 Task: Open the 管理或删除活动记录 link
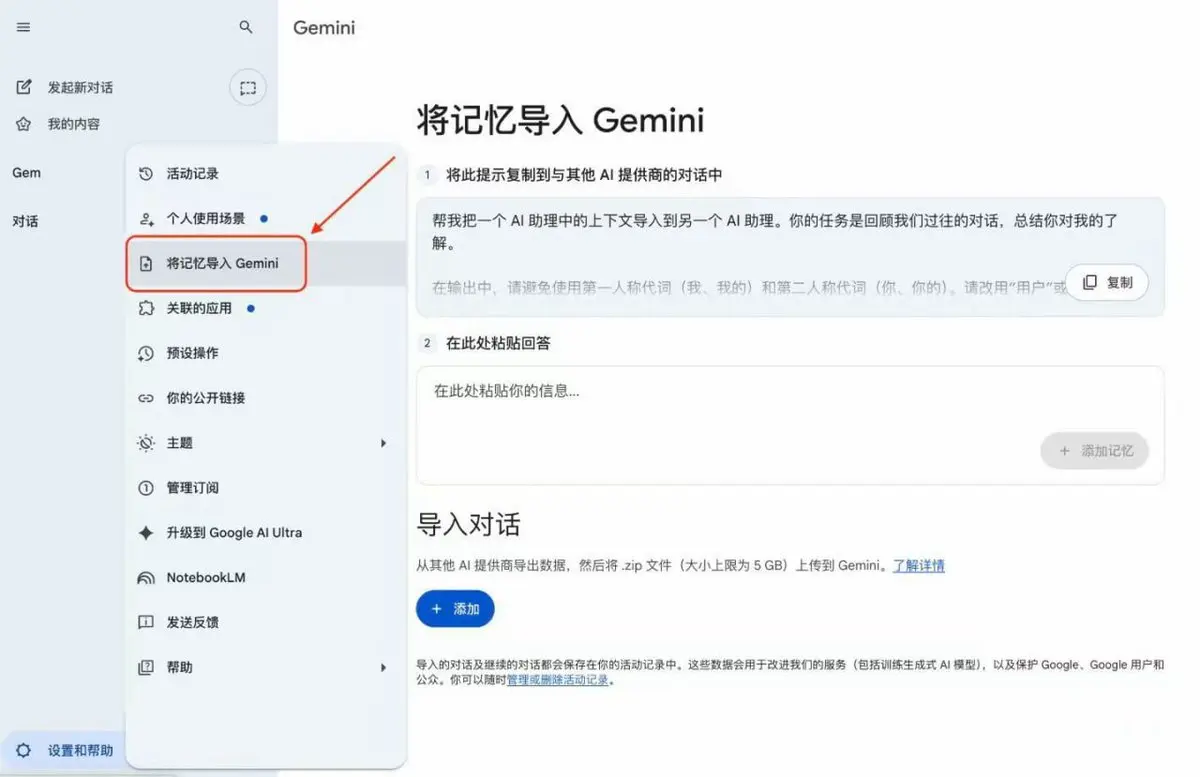point(557,680)
